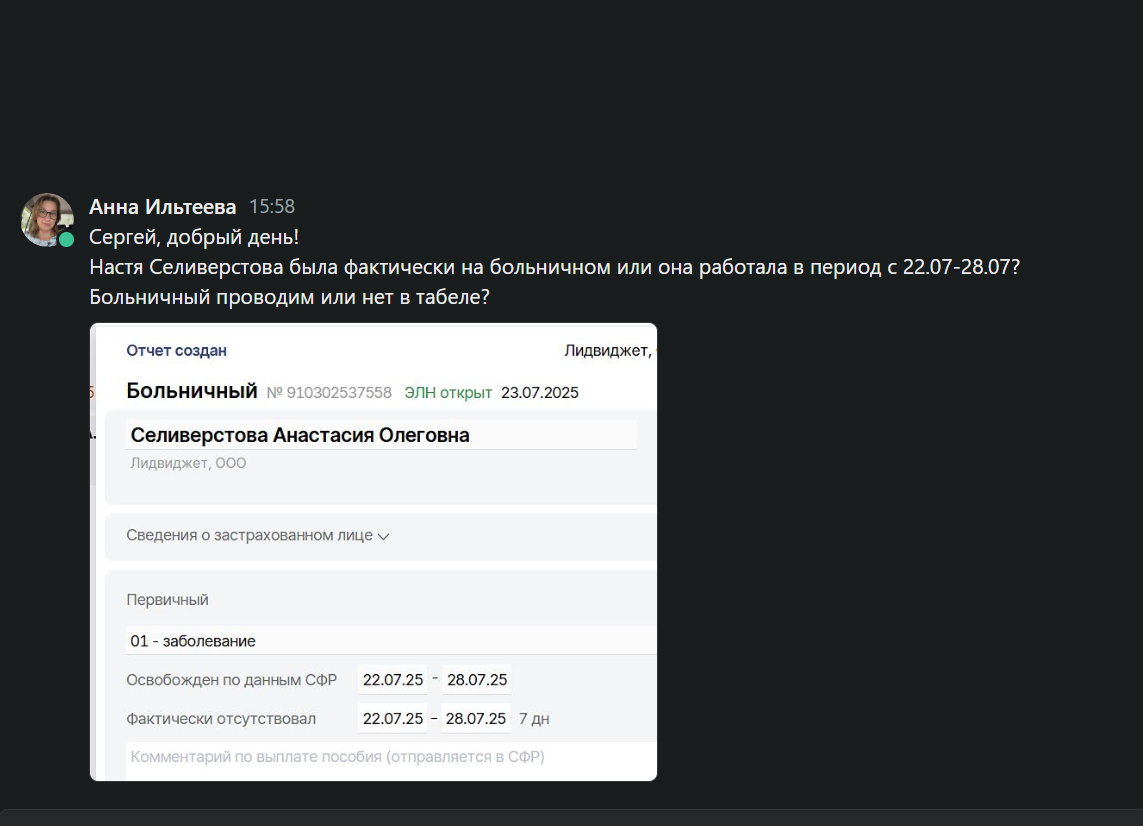Open the 01 - заболевание dropdown field

point(391,641)
